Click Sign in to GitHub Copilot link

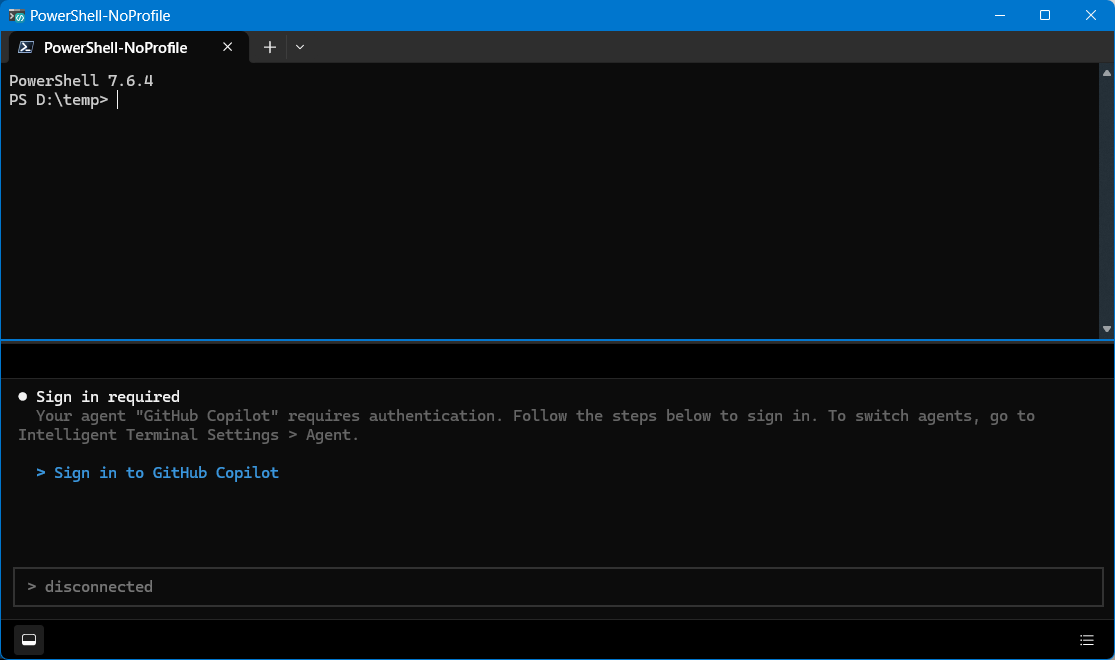click(166, 473)
